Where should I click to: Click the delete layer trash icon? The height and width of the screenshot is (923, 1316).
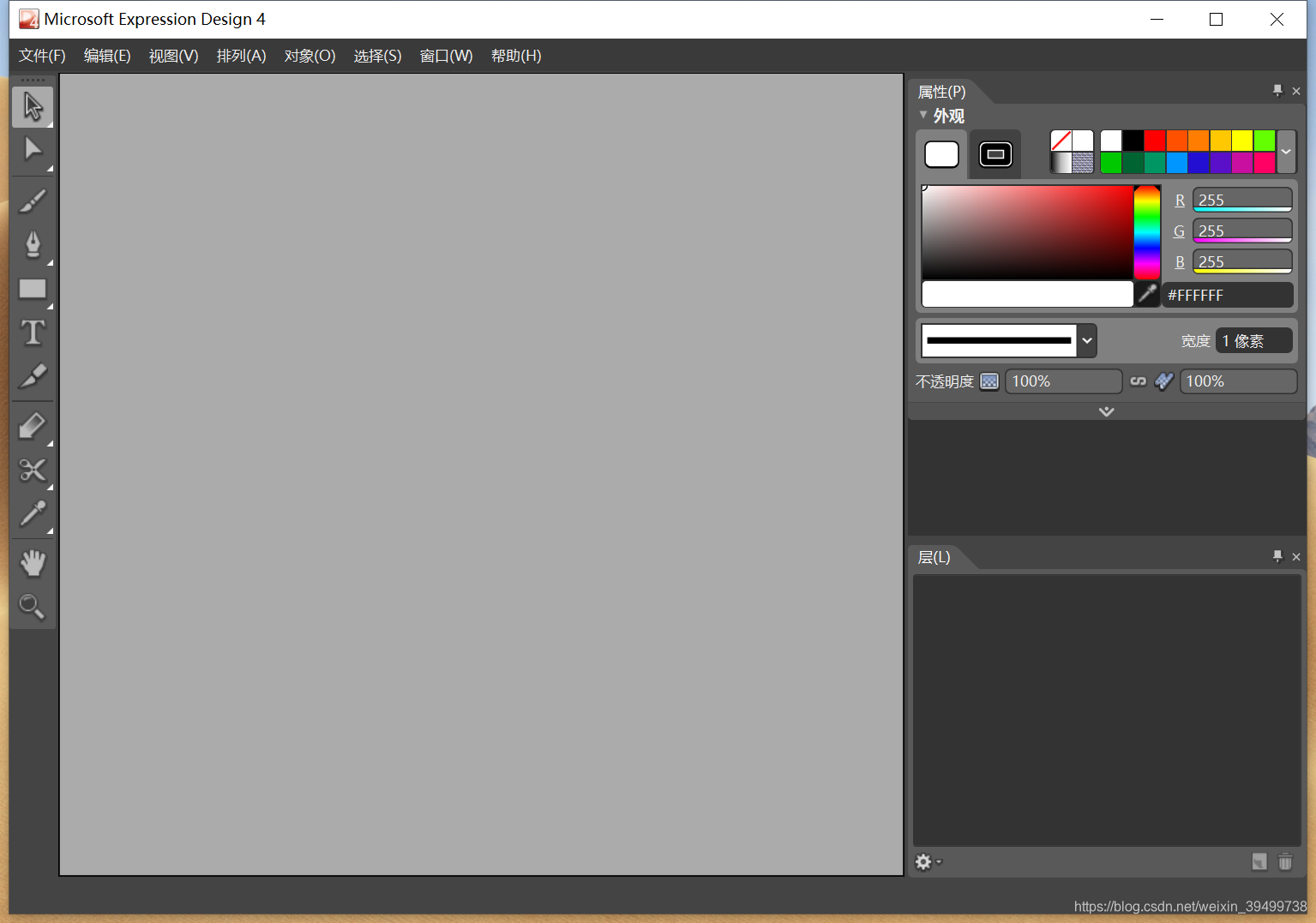coord(1285,862)
